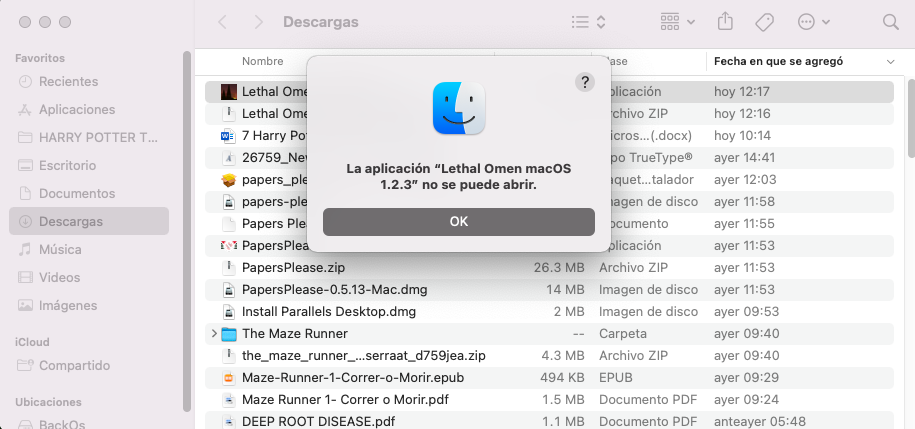Click the 'Carpeta' type cell
This screenshot has width=915, height=429.
pos(623,334)
